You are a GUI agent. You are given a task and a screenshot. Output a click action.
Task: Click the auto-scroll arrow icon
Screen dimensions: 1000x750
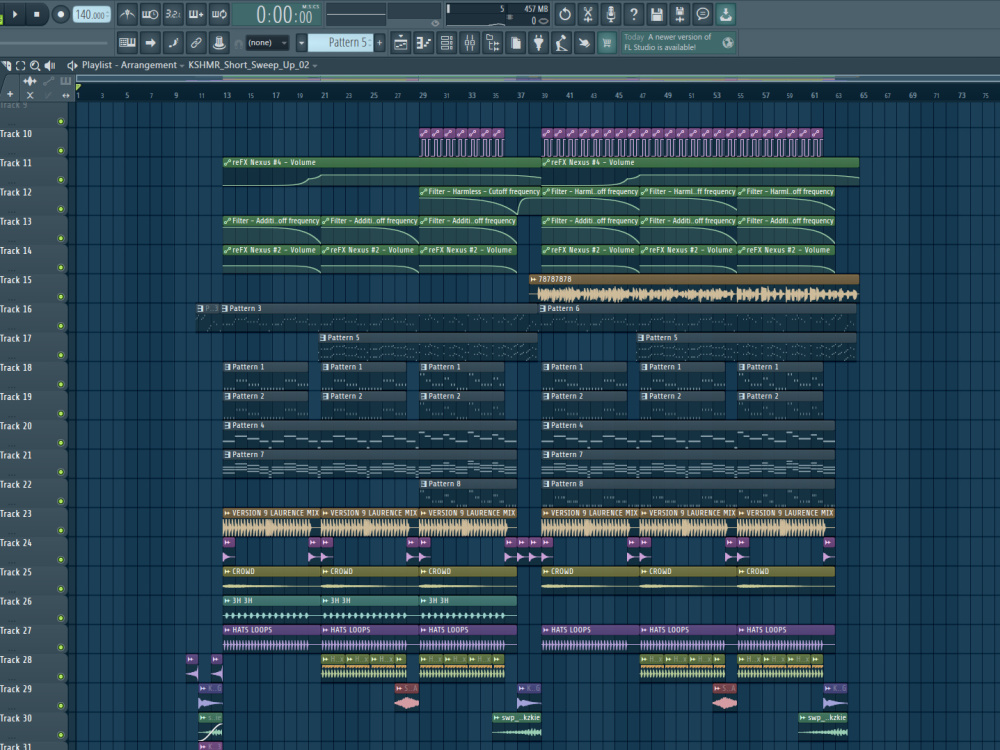point(150,43)
